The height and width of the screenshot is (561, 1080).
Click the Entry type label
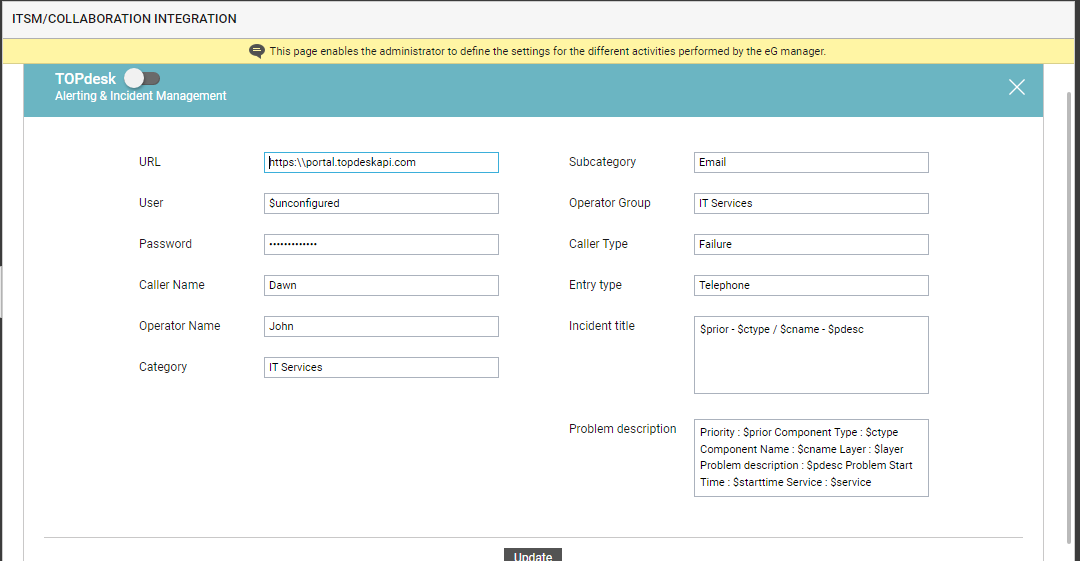coord(595,285)
